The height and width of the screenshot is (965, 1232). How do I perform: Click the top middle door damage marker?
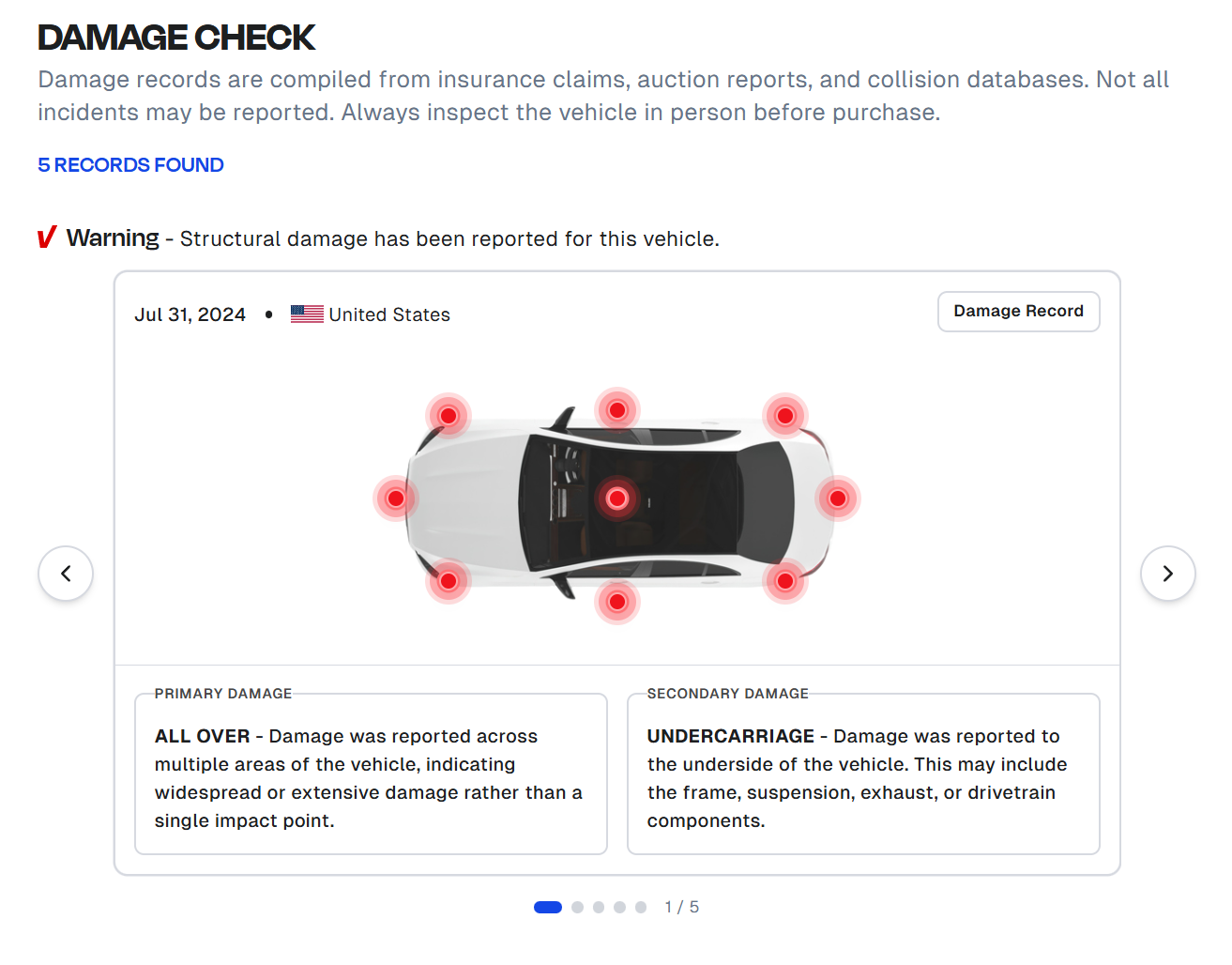617,410
